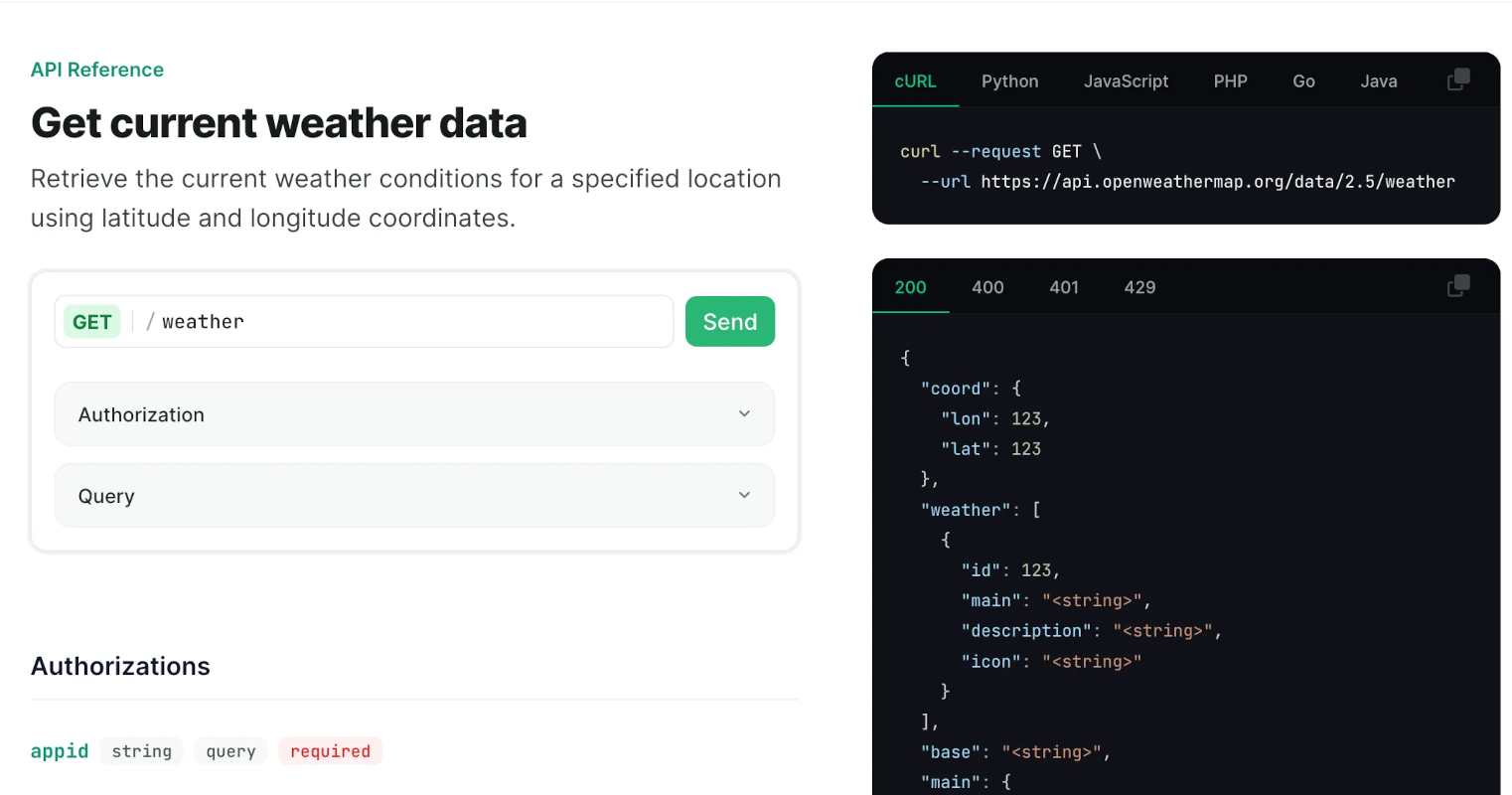This screenshot has width=1512, height=795.
Task: Click the required badge next to appid
Action: (330, 750)
